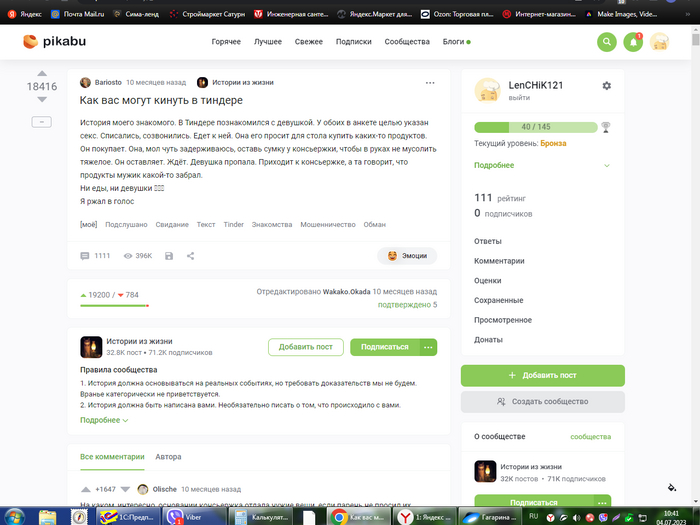The width and height of the screenshot is (700, 525).
Task: Click the trophy icon next to level bar
Action: (x=605, y=128)
